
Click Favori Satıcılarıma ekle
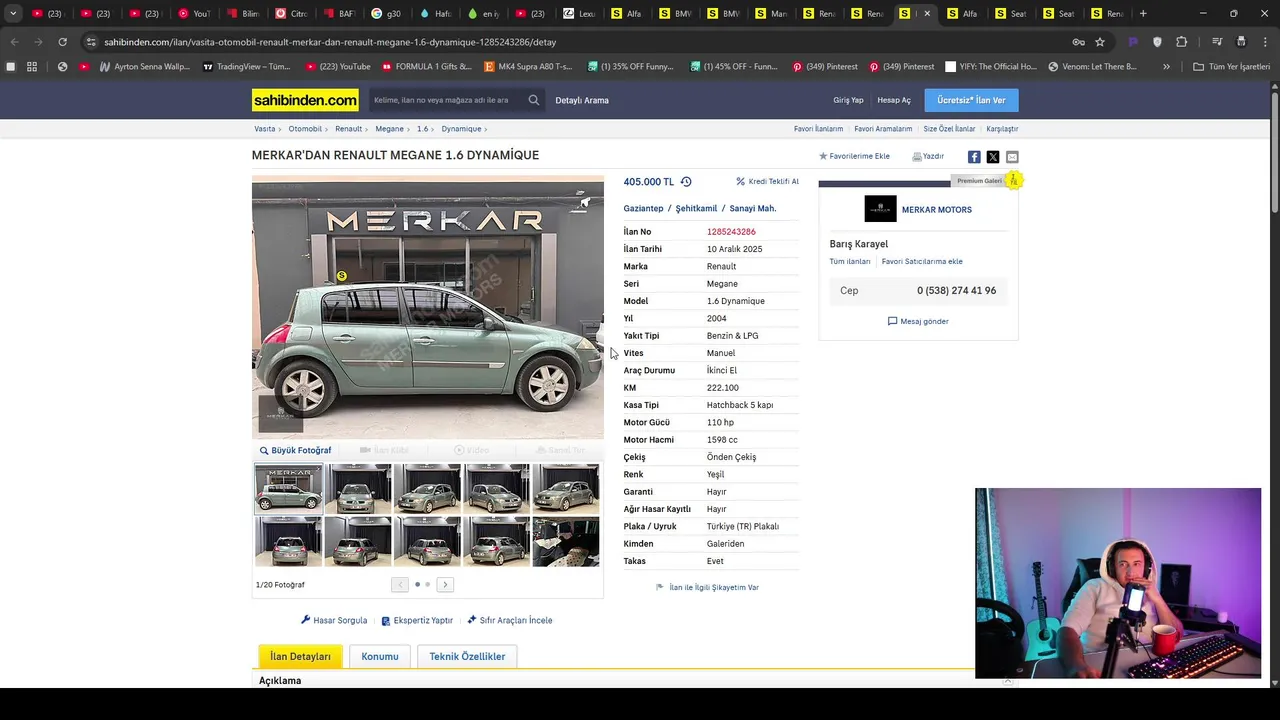pyautogui.click(x=922, y=261)
